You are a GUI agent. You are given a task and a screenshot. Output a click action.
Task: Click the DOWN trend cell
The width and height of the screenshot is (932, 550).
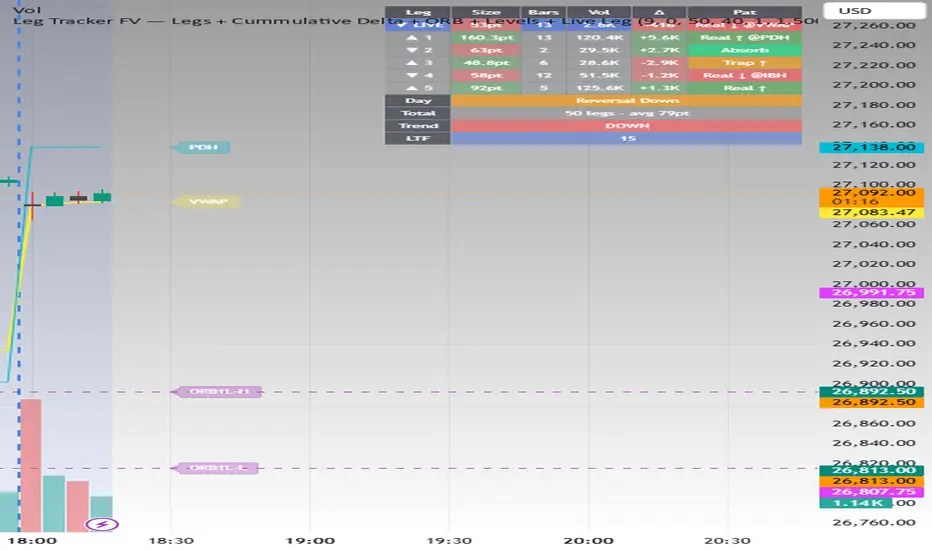point(626,125)
